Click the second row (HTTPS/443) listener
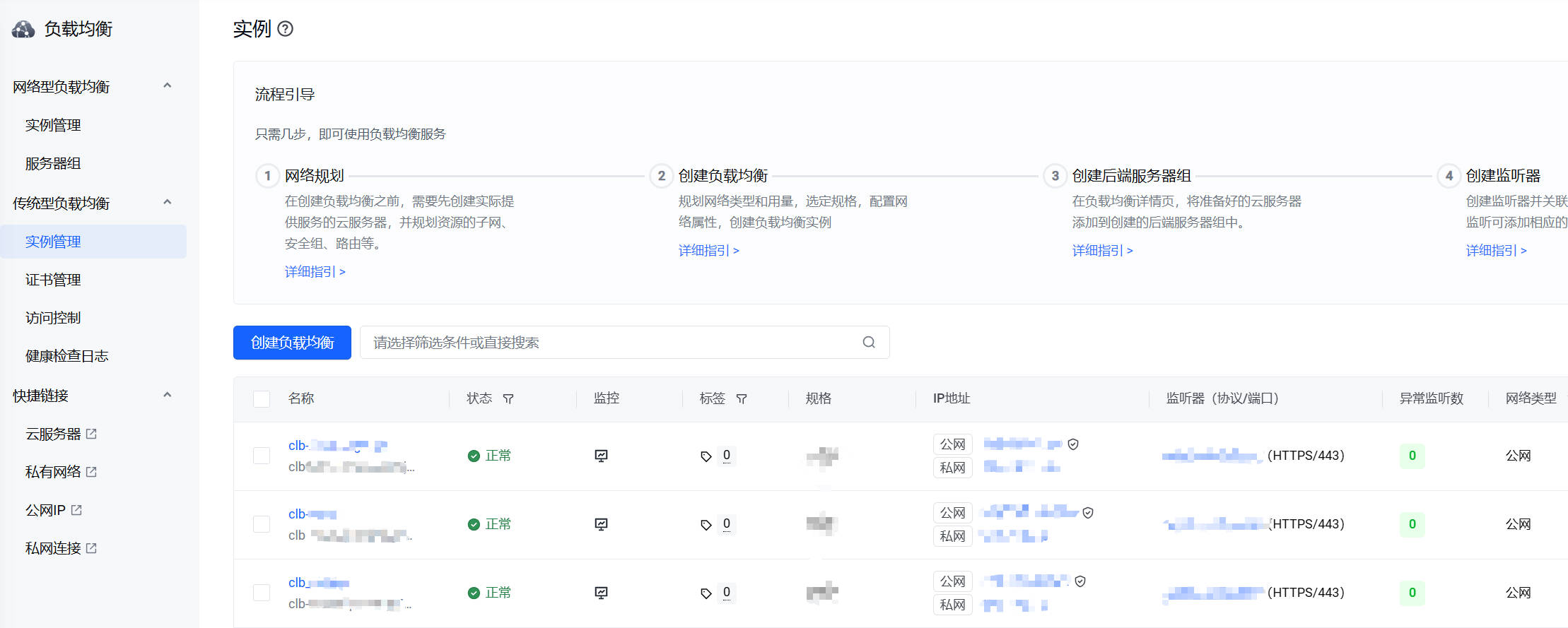The width and height of the screenshot is (1568, 628). 1307,524
